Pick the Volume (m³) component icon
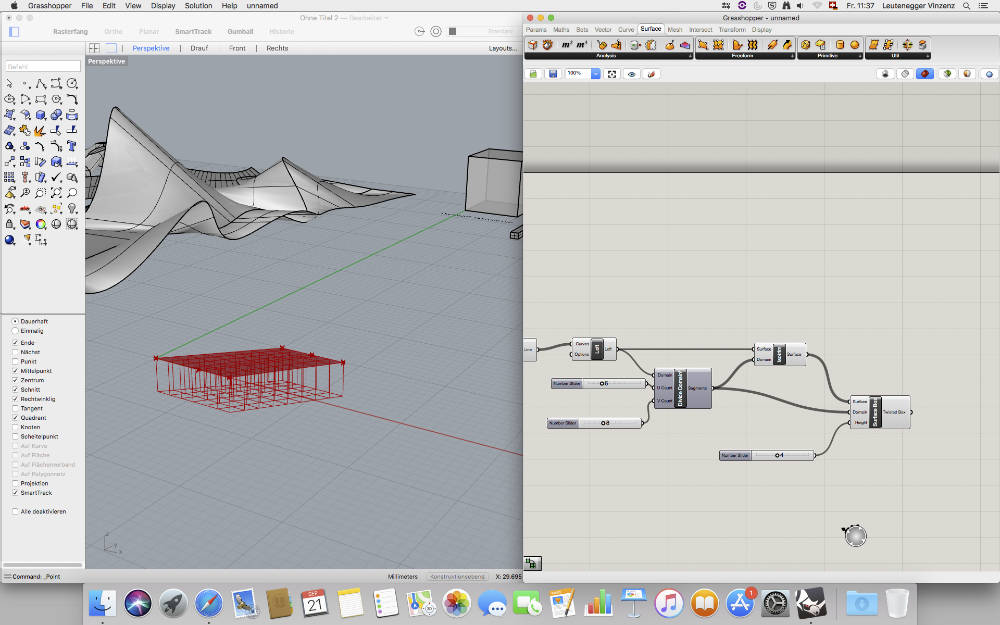This screenshot has height=625, width=1000. tap(582, 45)
